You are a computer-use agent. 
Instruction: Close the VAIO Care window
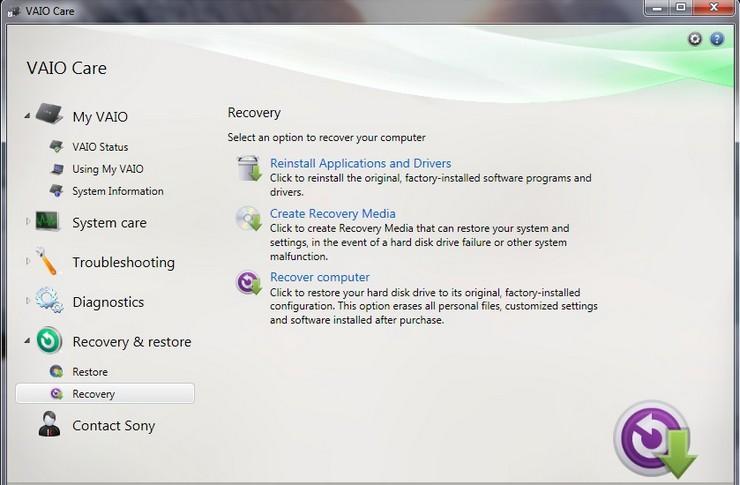point(714,7)
